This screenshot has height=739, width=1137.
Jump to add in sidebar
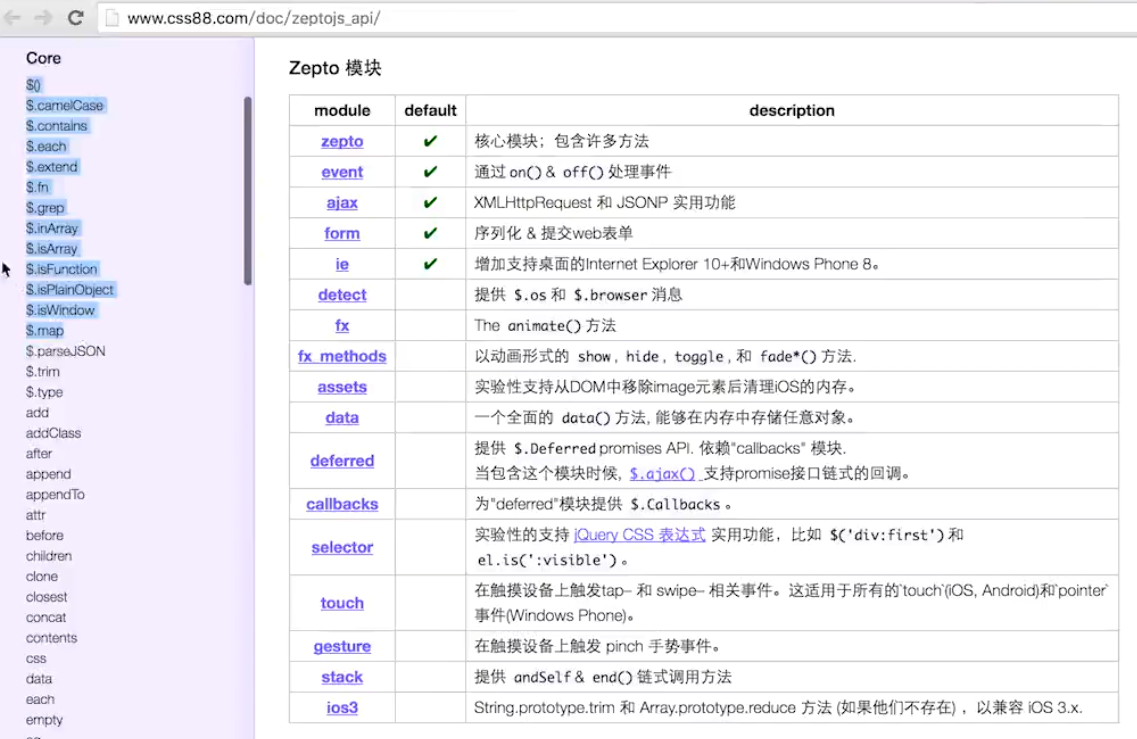coord(38,412)
